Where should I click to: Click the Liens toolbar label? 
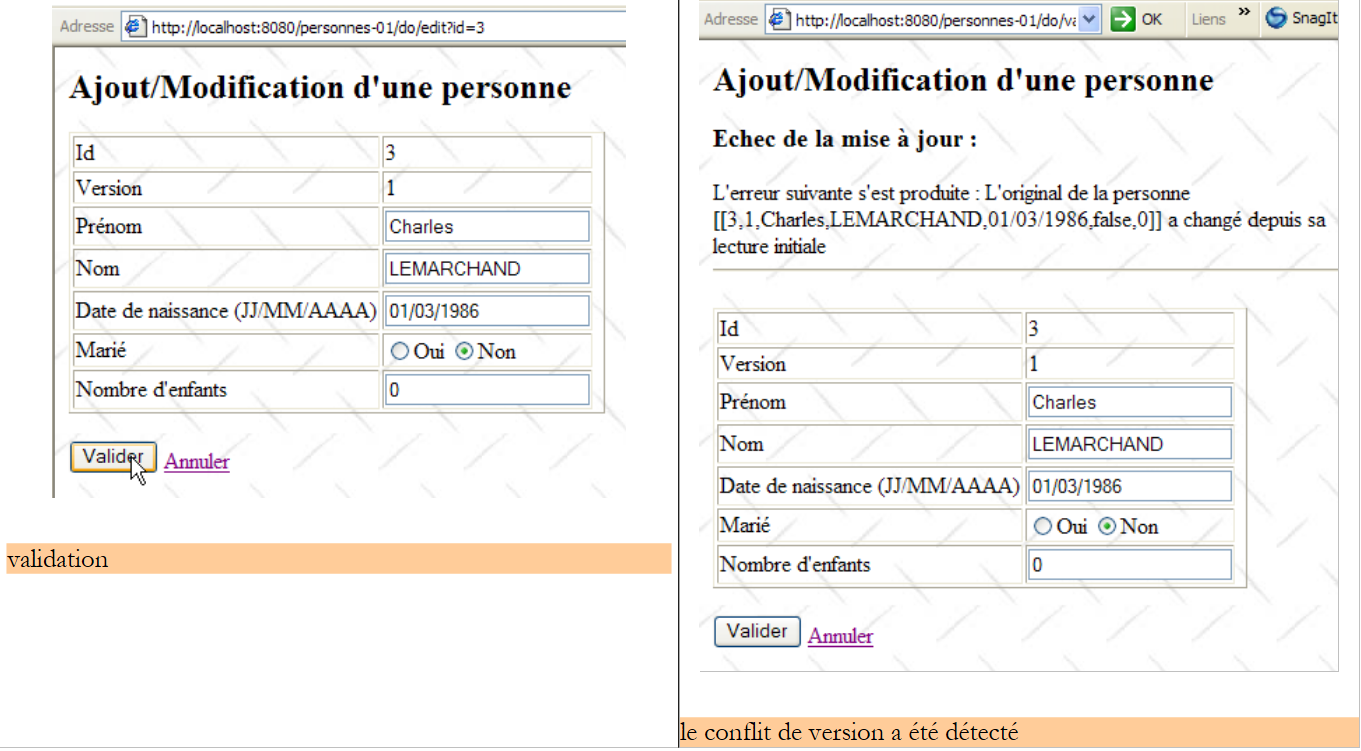tap(1208, 20)
